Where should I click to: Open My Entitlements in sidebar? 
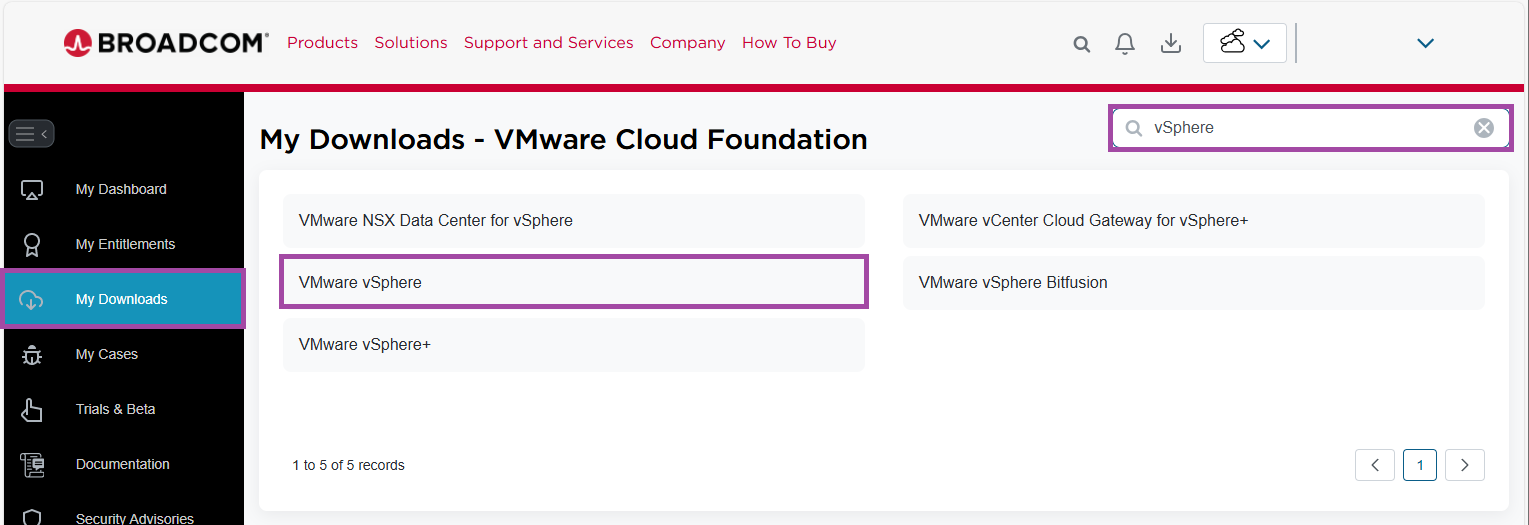coord(125,244)
